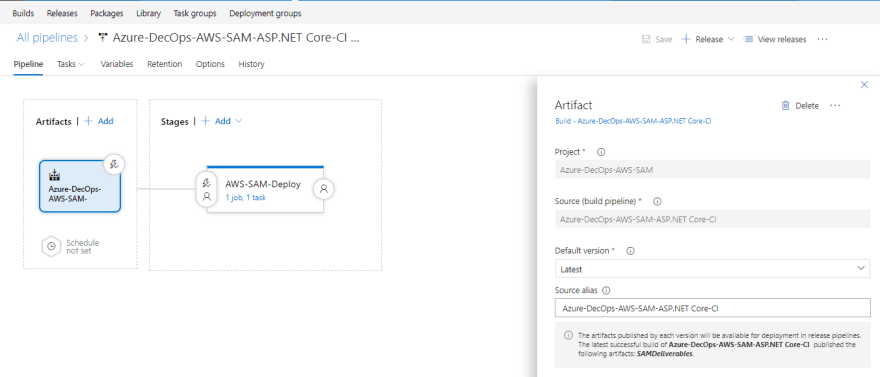Viewport: 880px width, 377px height.
Task: Click the Save disk icon
Action: click(647, 39)
